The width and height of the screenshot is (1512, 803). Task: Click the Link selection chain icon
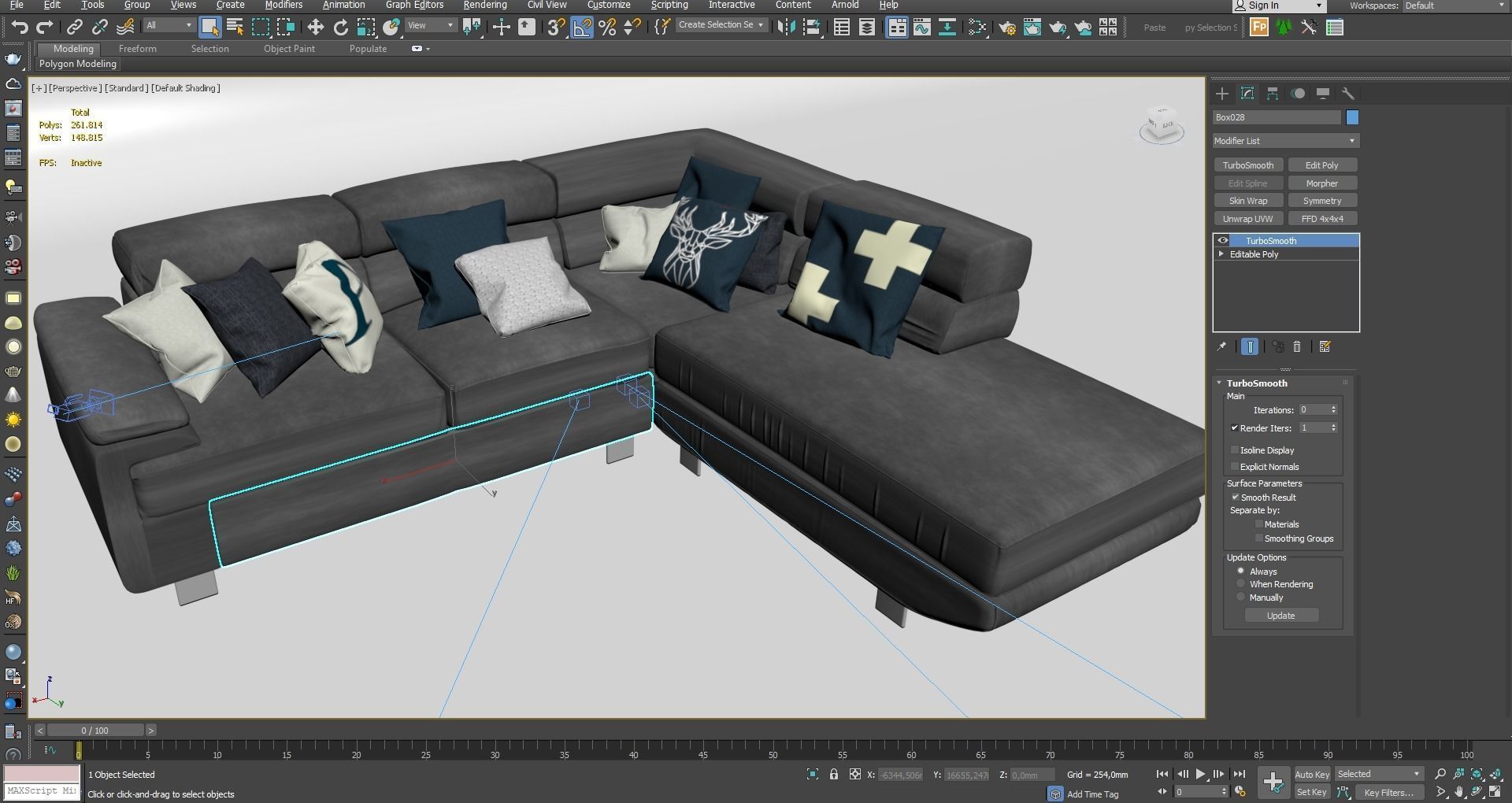pyautogui.click(x=74, y=28)
